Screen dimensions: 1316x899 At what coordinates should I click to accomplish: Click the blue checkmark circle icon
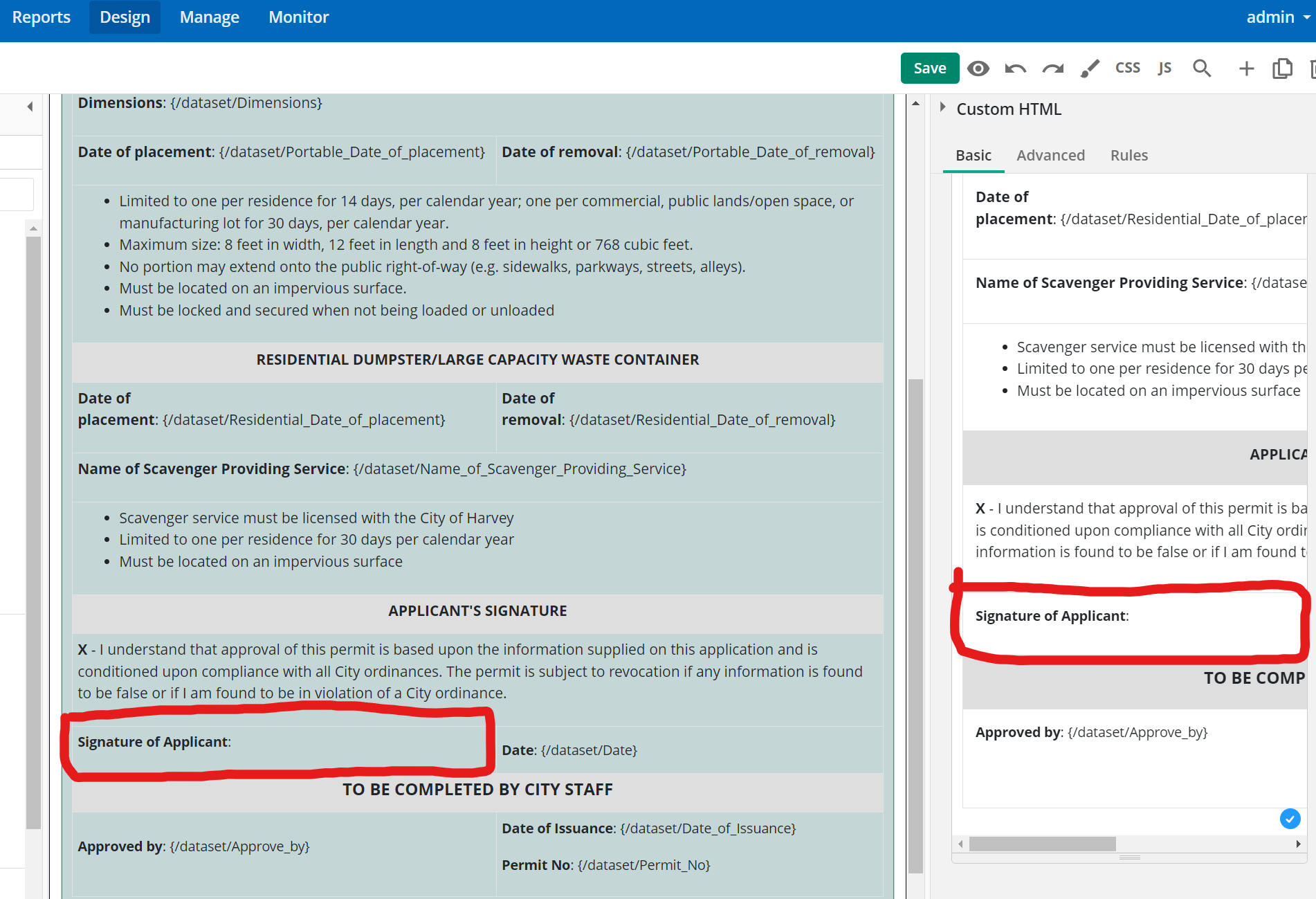click(x=1290, y=819)
